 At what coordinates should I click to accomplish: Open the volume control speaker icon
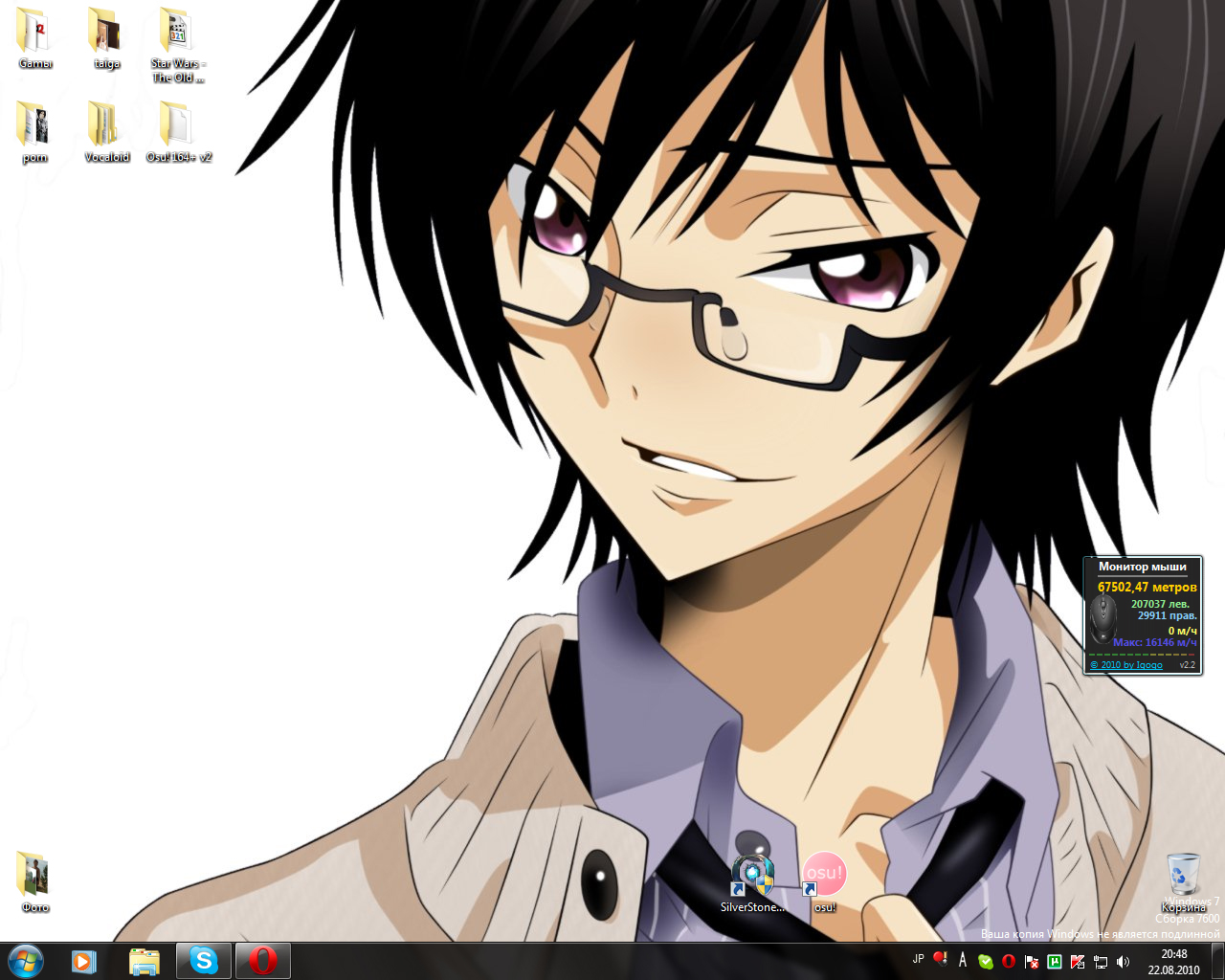coord(1123,961)
